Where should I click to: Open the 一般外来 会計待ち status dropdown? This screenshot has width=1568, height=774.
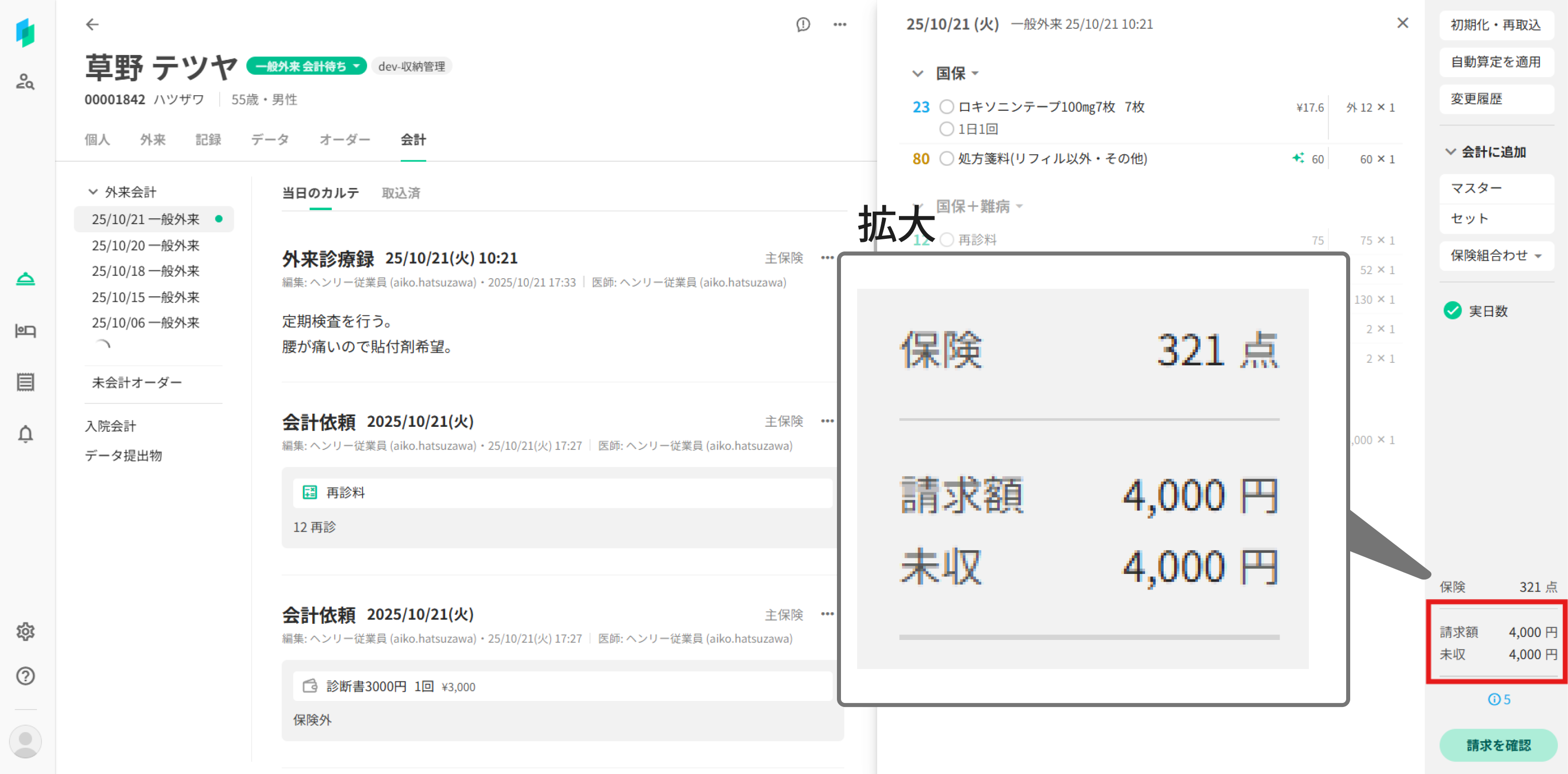306,67
